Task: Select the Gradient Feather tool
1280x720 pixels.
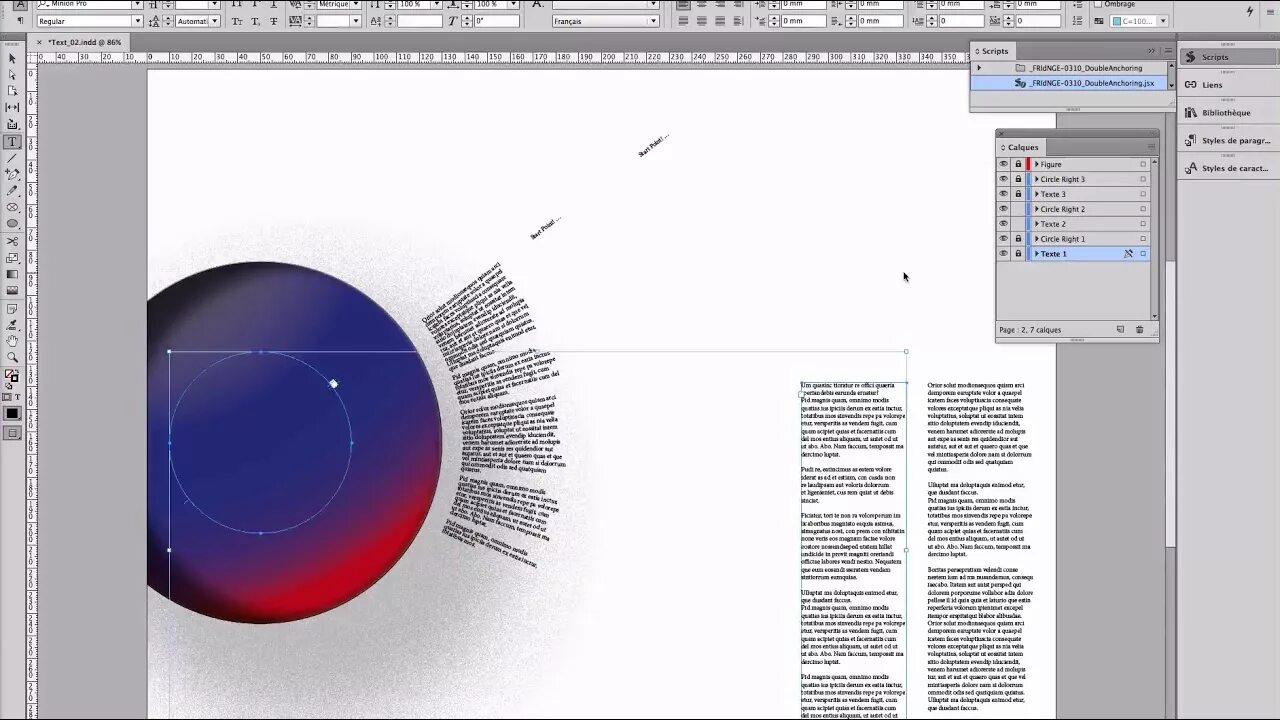Action: [x=12, y=290]
